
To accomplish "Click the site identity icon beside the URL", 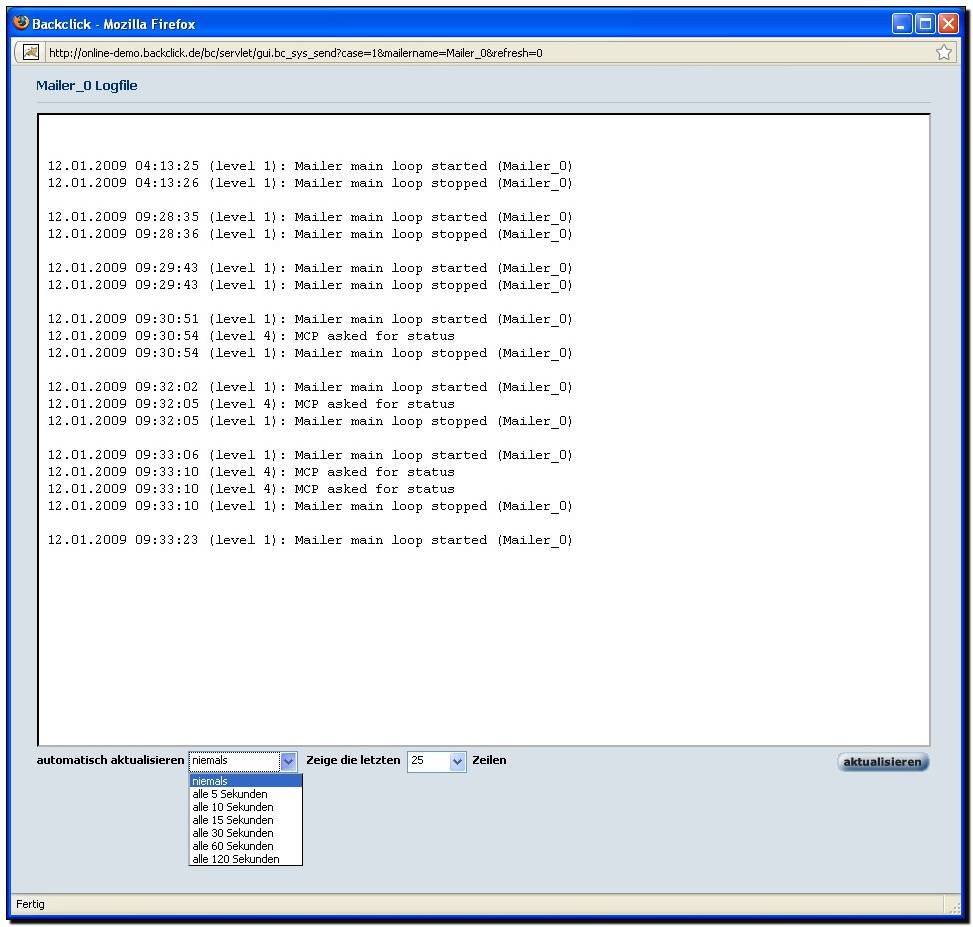I will tap(30, 52).
